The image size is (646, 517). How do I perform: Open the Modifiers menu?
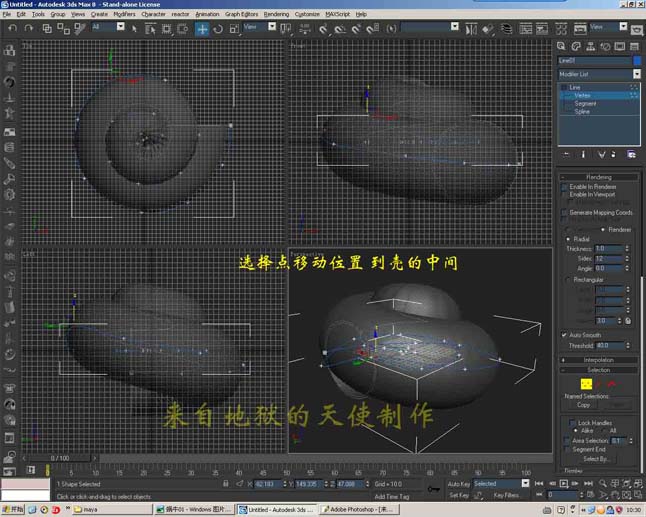124,14
